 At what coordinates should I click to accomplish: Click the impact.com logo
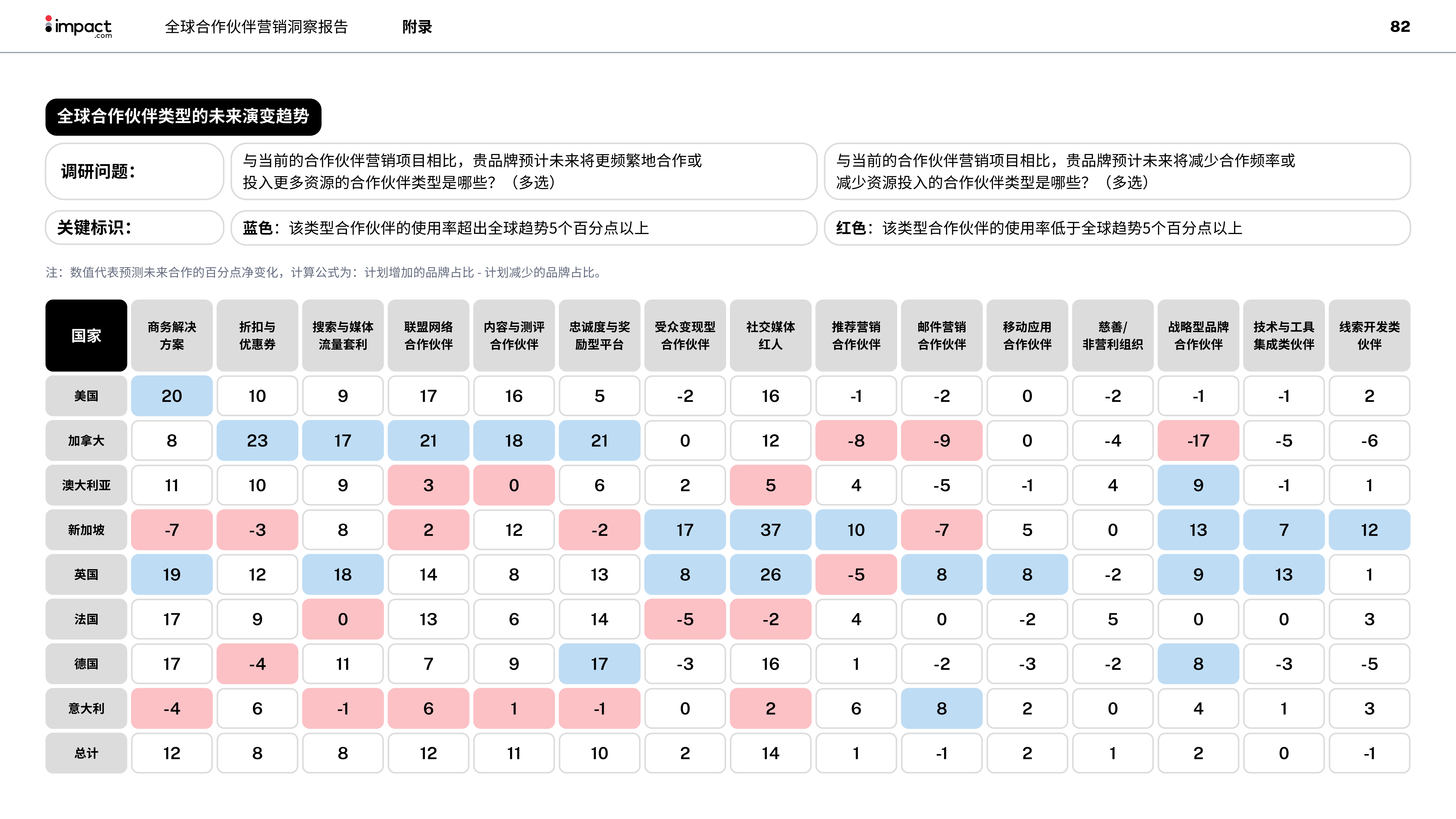coord(79,27)
